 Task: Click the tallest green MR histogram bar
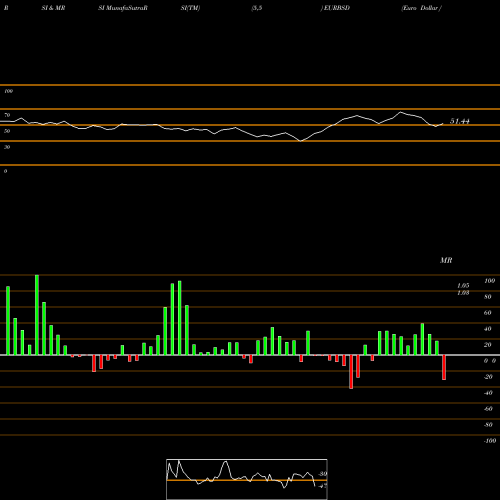click(x=37, y=315)
